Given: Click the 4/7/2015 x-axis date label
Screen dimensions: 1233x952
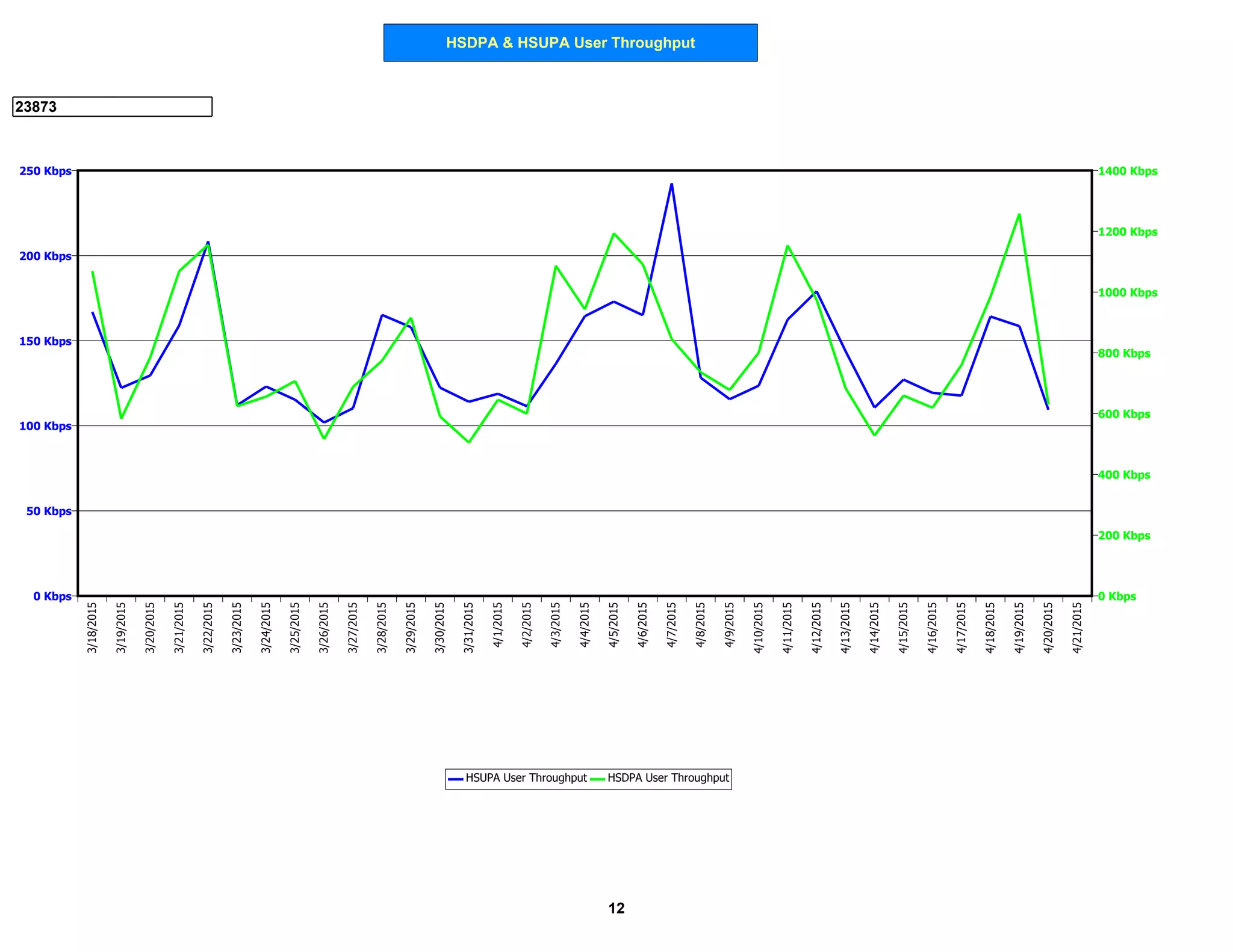Looking at the screenshot, I should [x=672, y=625].
